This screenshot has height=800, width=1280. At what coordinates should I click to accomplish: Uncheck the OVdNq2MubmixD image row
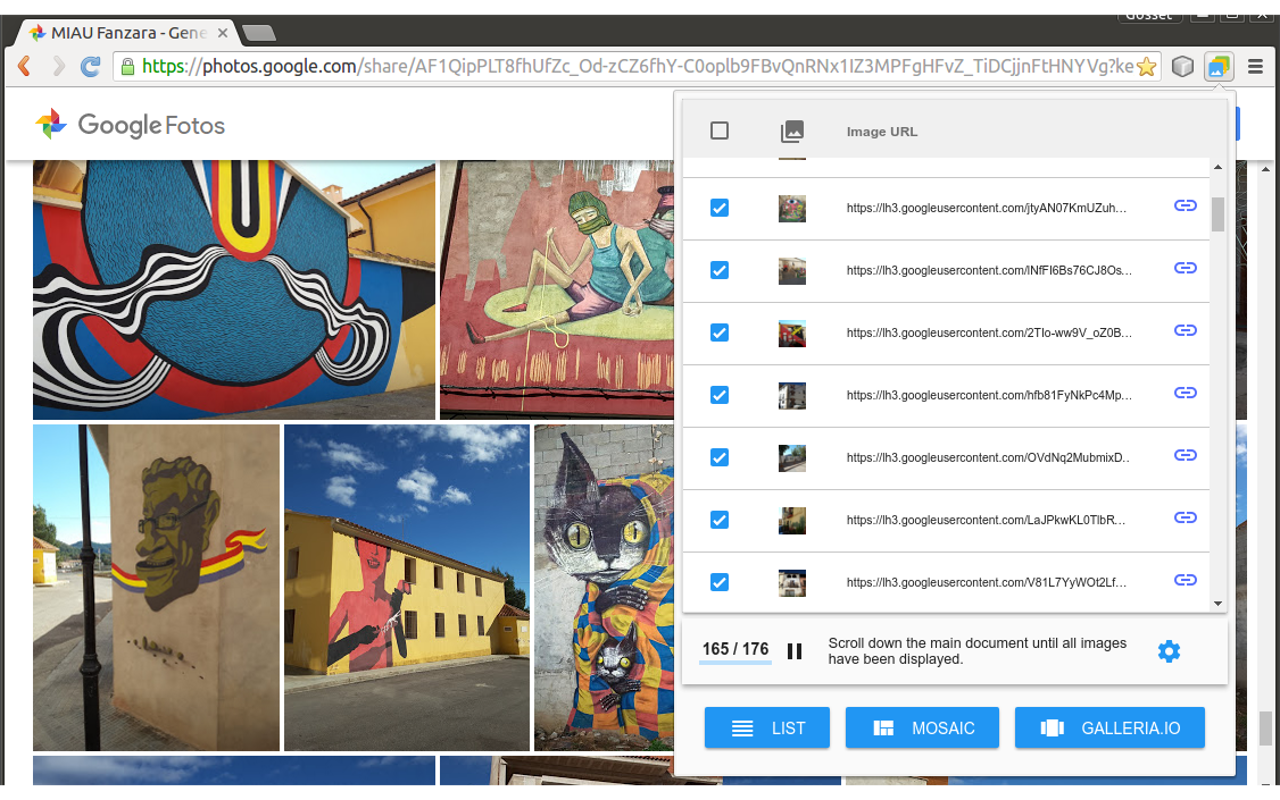pos(719,457)
